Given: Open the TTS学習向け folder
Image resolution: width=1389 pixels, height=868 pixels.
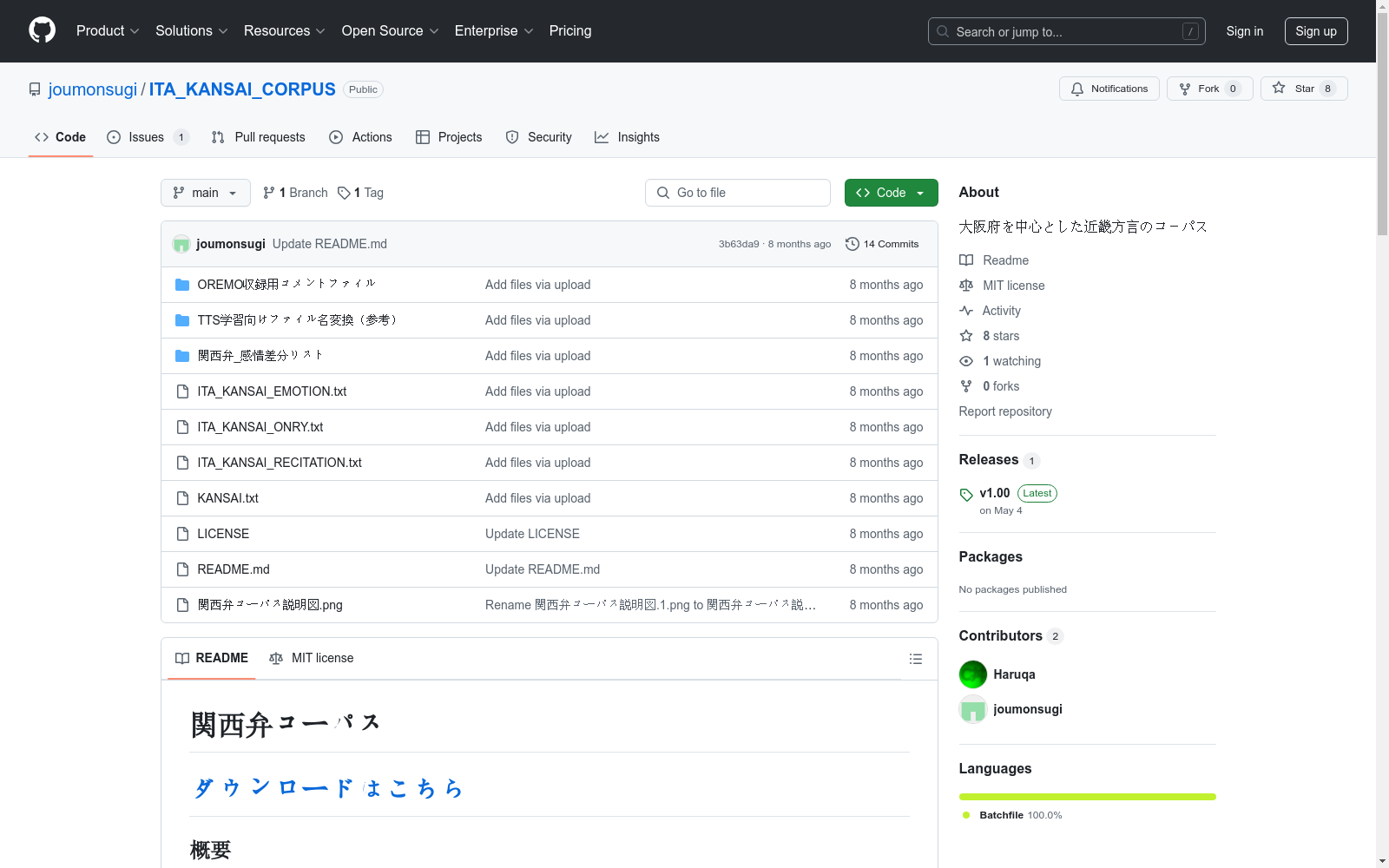Looking at the screenshot, I should pyautogui.click(x=298, y=320).
